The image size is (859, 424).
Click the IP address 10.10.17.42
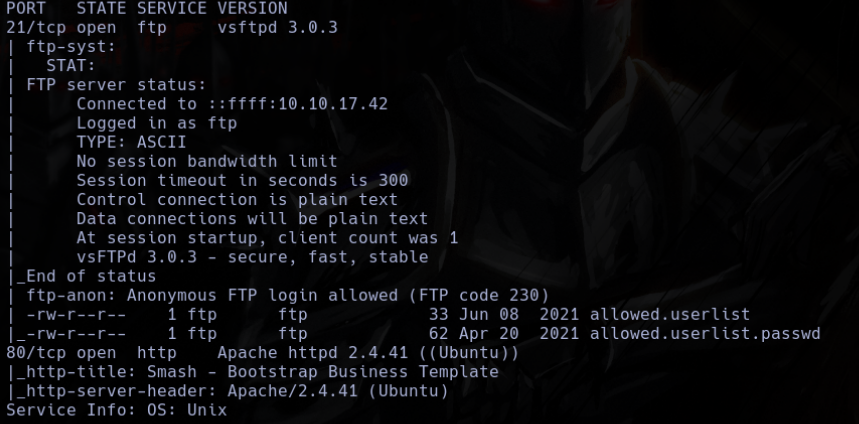[x=333, y=104]
